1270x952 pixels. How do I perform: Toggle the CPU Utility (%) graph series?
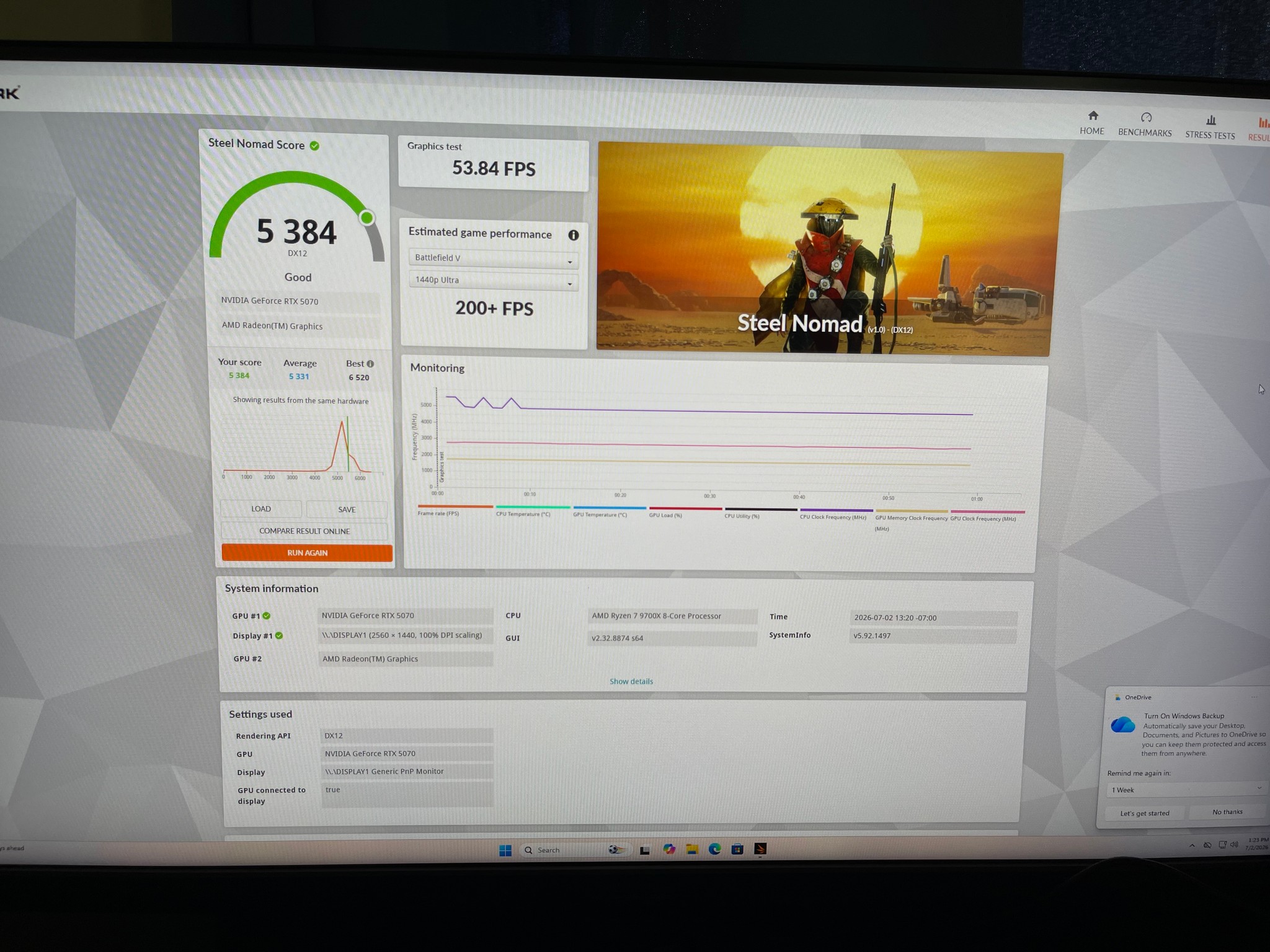(761, 513)
